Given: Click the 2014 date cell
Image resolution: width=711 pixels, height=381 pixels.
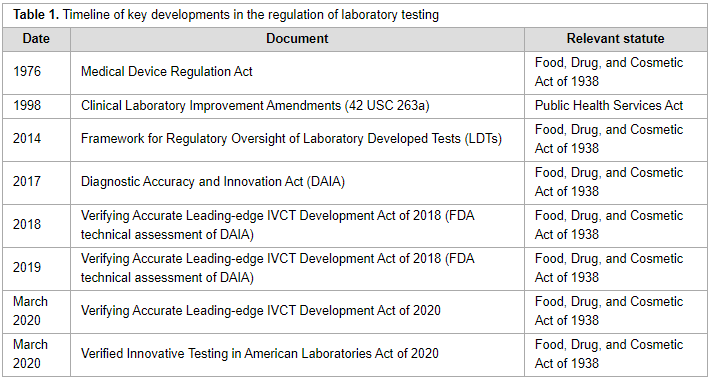Looking at the screenshot, I should click(36, 140).
